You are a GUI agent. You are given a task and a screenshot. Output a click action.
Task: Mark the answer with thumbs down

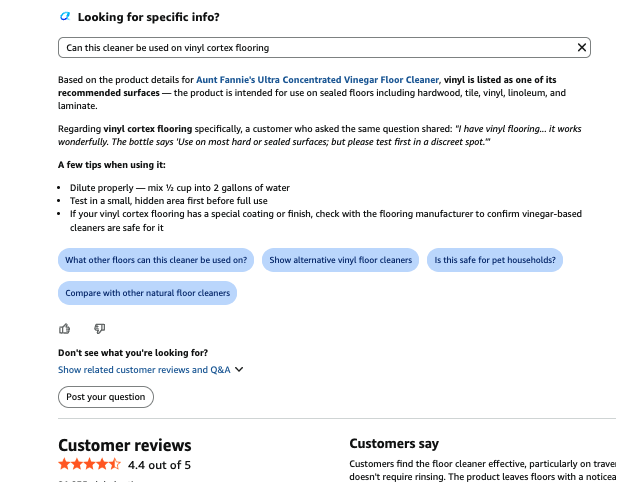click(100, 328)
